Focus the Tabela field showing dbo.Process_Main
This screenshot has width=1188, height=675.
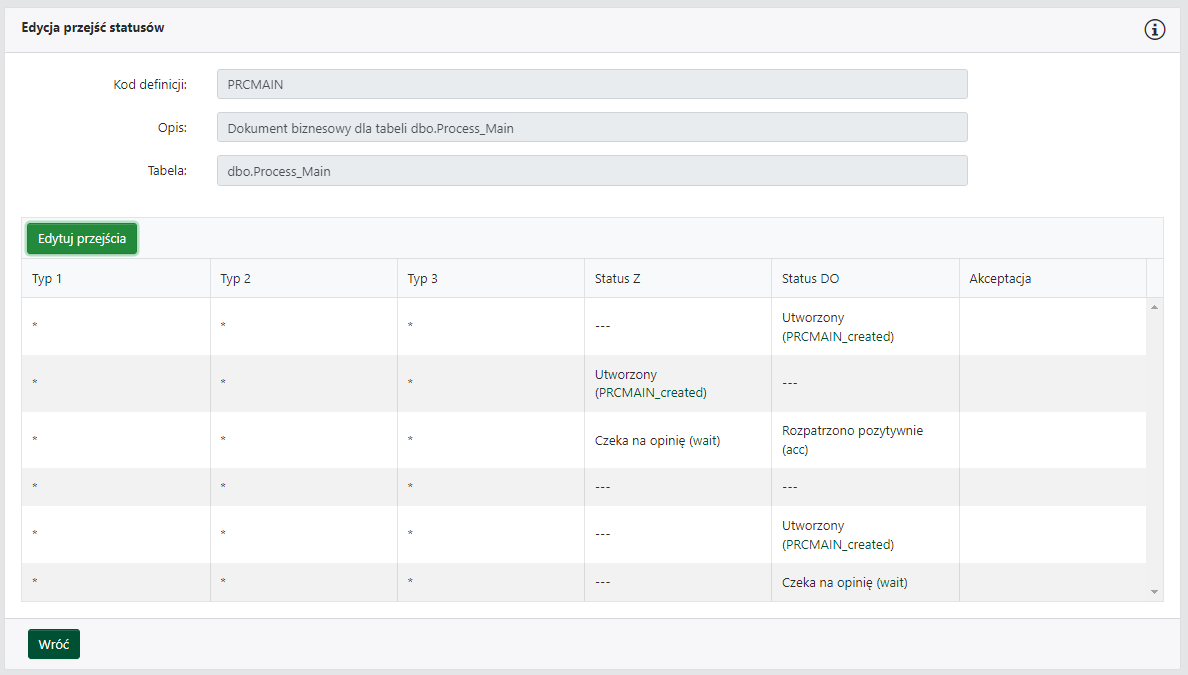point(592,171)
